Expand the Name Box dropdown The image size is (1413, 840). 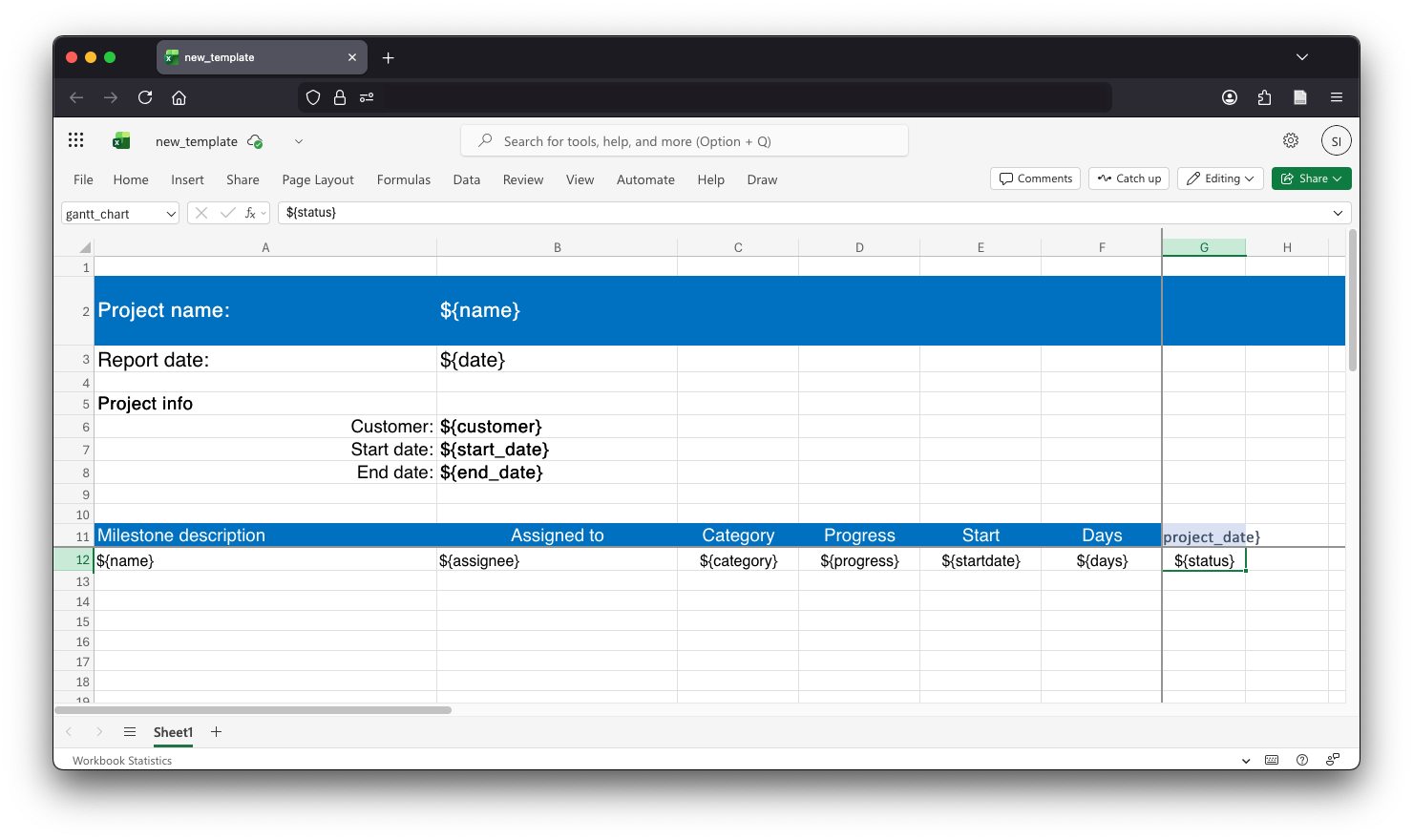(171, 214)
